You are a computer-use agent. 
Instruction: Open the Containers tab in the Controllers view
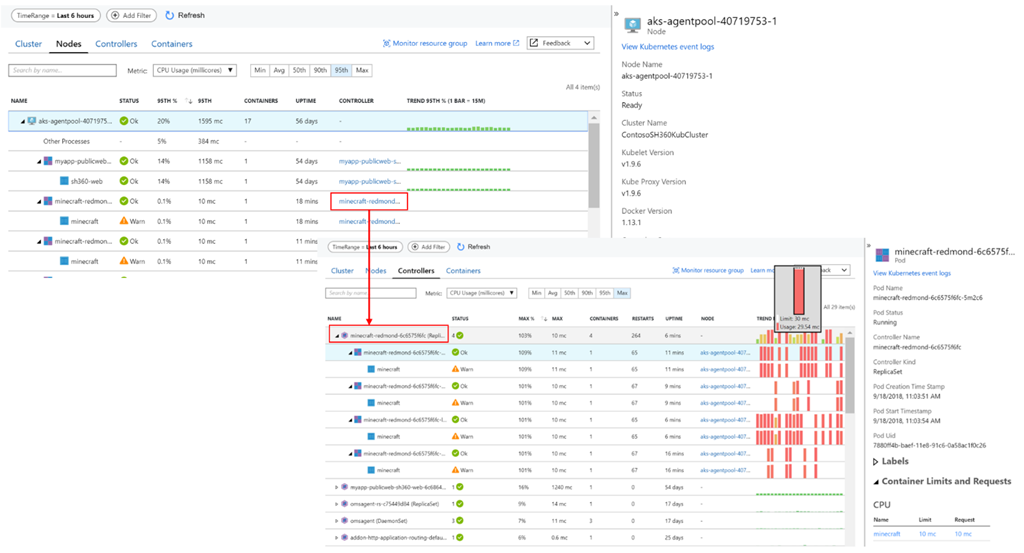[x=463, y=271]
